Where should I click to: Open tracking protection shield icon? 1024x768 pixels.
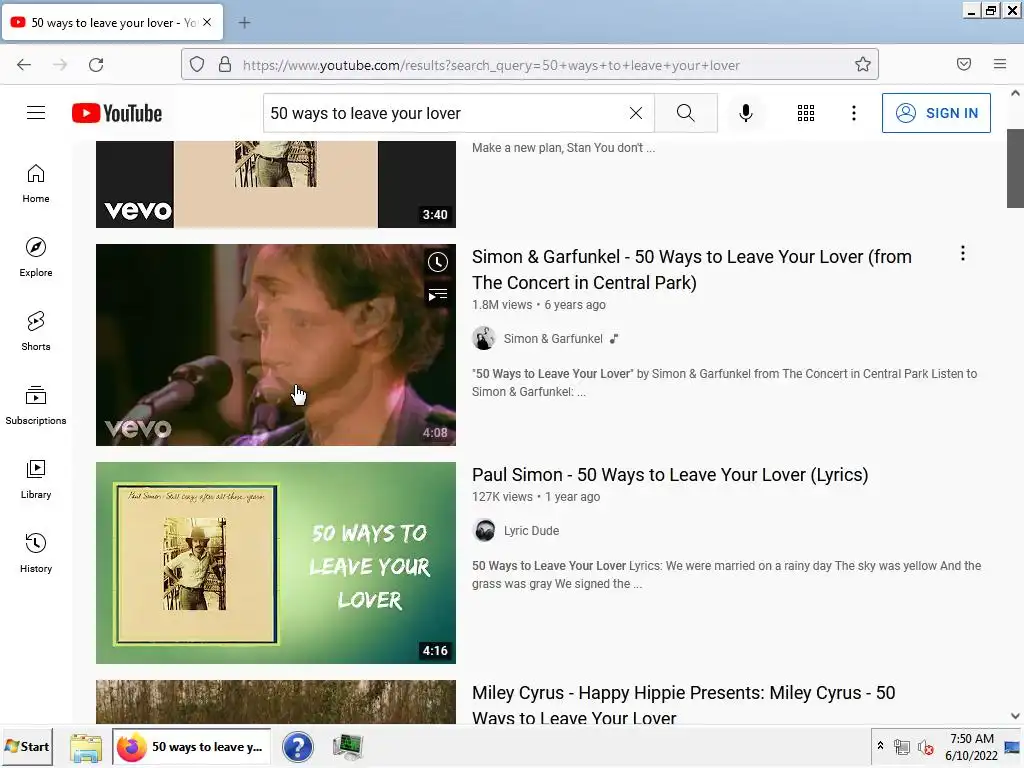pos(197,65)
